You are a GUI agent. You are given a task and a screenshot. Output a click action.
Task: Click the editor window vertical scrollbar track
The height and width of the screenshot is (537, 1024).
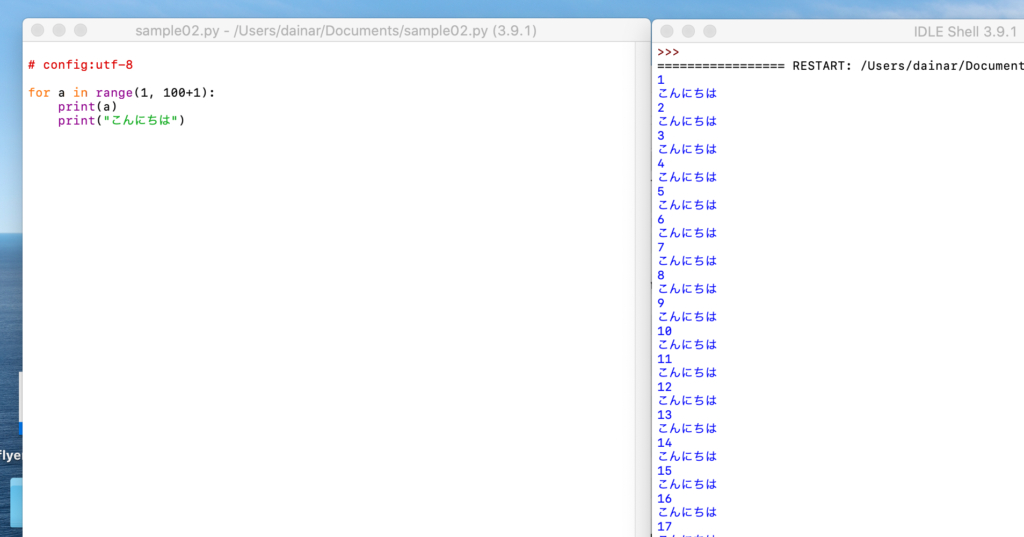643,289
